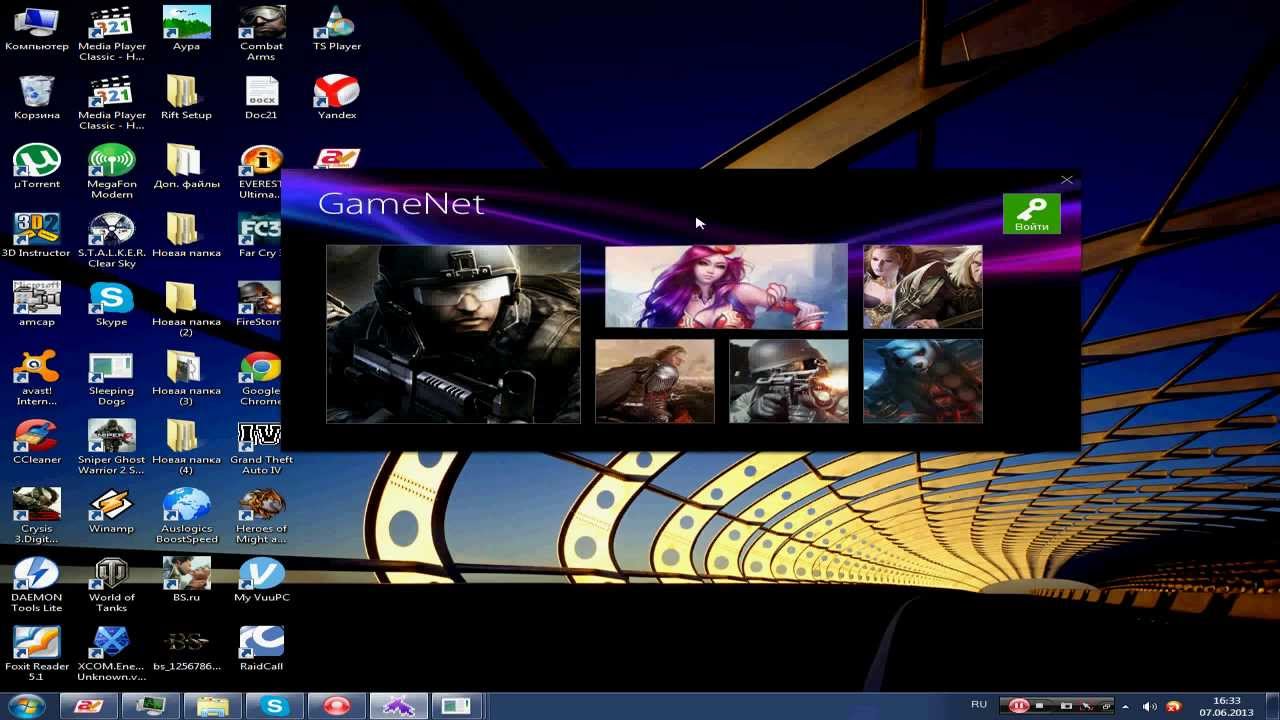This screenshot has height=720, width=1280.
Task: Open file explorer folder in taskbar
Action: point(213,706)
